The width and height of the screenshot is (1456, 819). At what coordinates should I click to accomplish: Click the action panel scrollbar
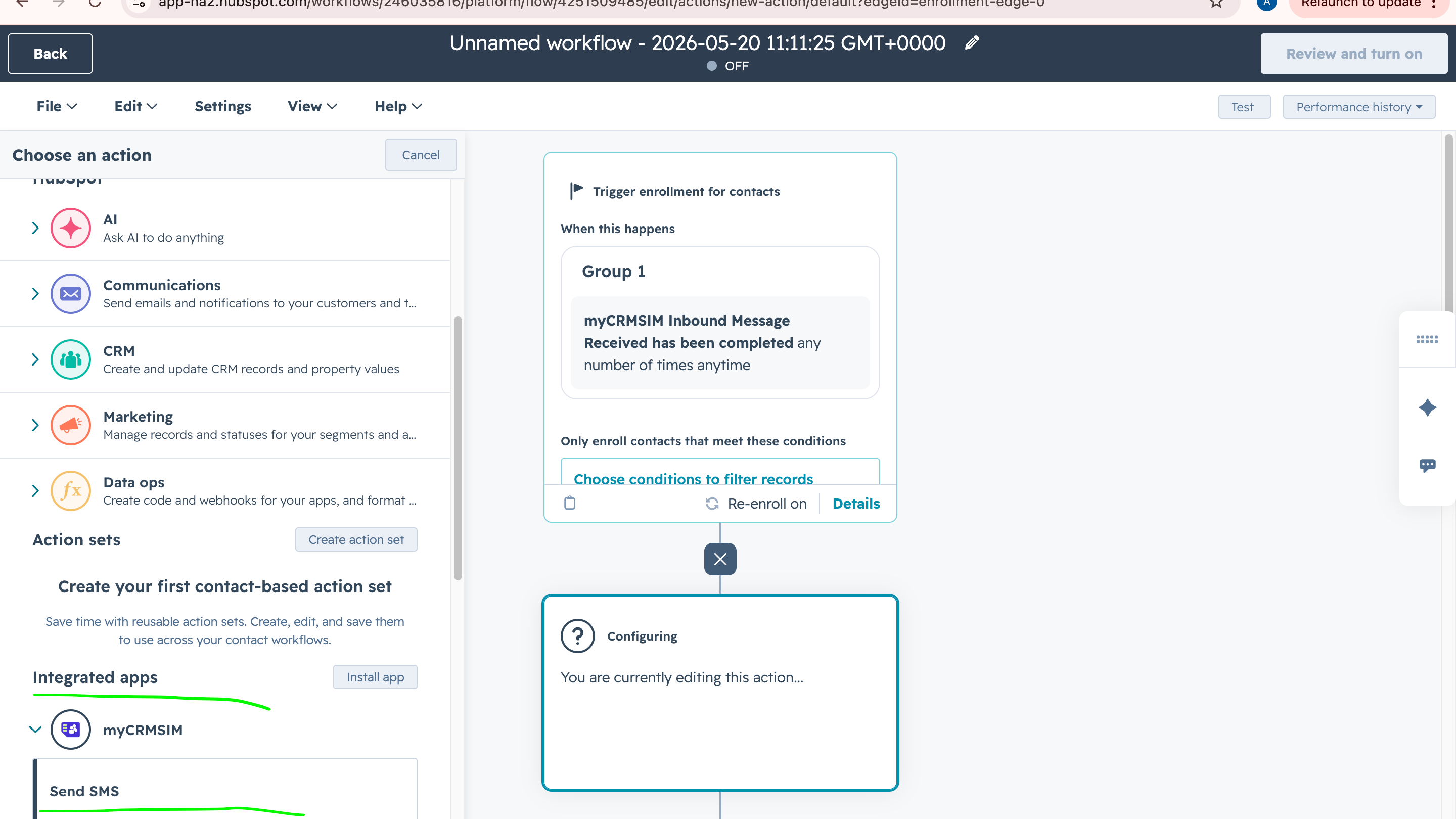point(458,448)
